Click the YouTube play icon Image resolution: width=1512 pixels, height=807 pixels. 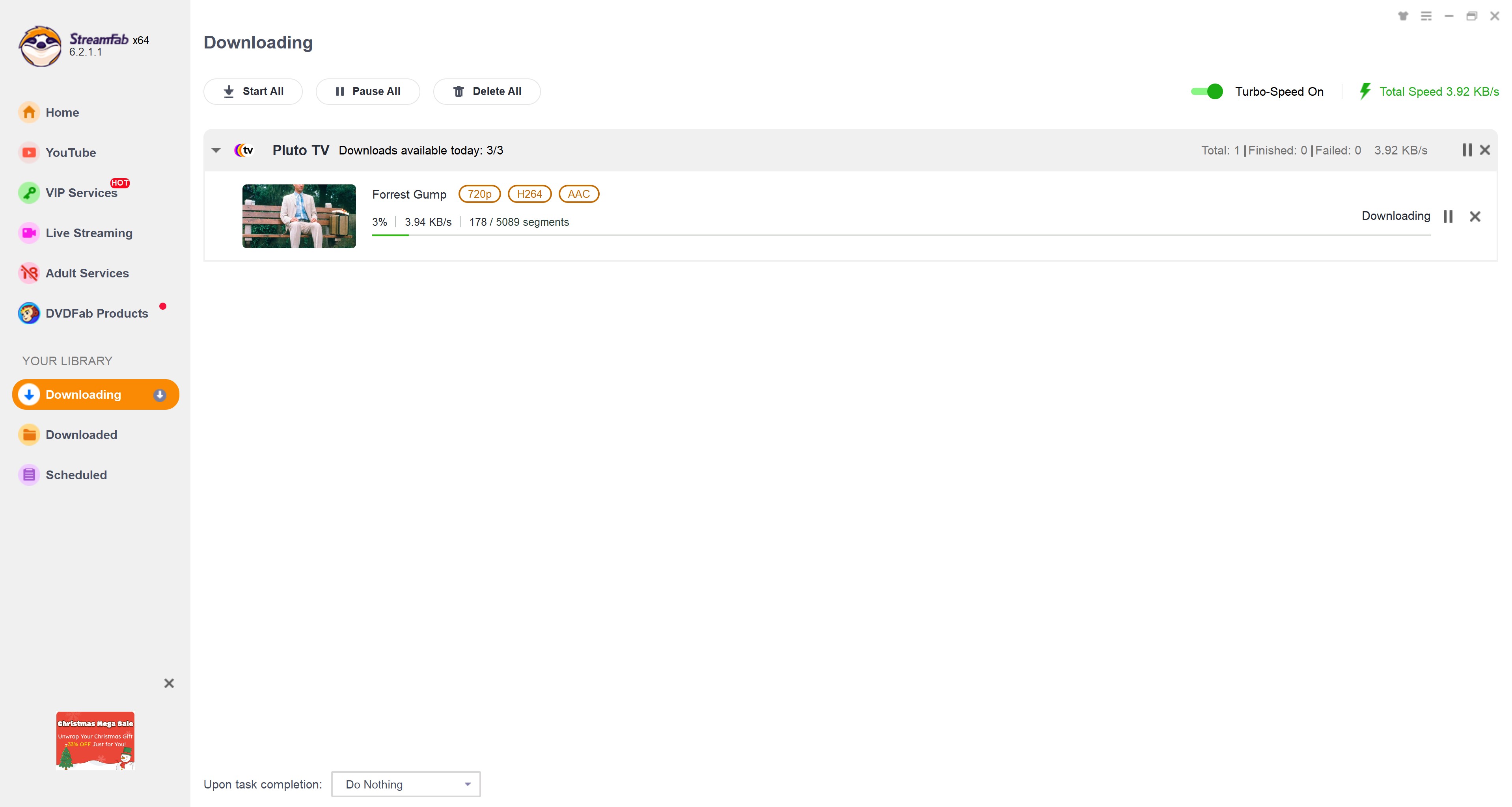pyautogui.click(x=29, y=152)
